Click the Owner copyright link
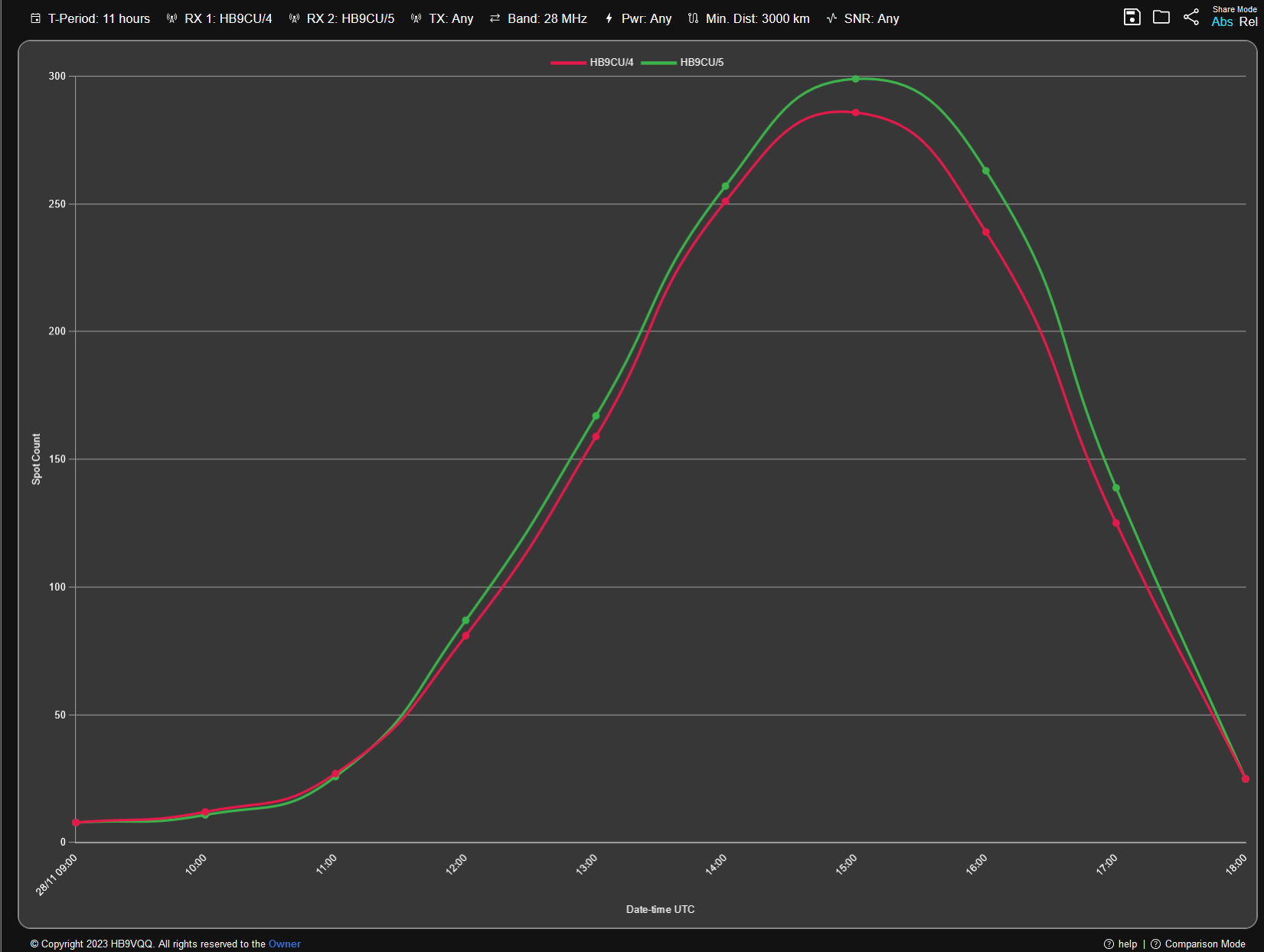The image size is (1264, 952). pyautogui.click(x=284, y=944)
